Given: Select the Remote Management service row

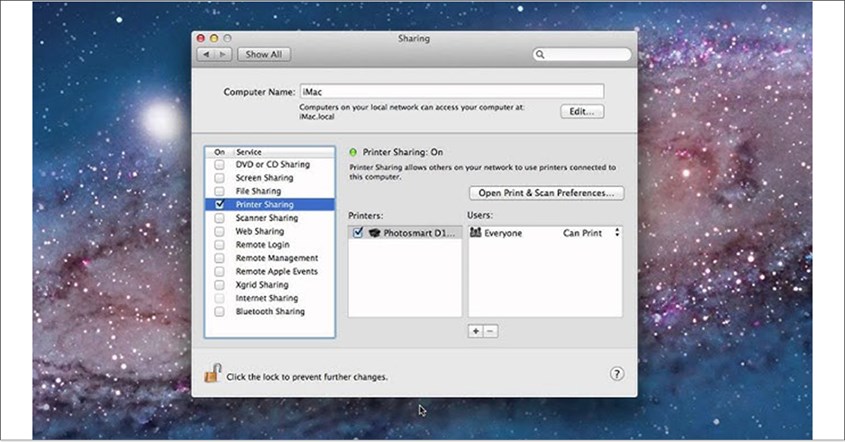Looking at the screenshot, I should pos(270,258).
